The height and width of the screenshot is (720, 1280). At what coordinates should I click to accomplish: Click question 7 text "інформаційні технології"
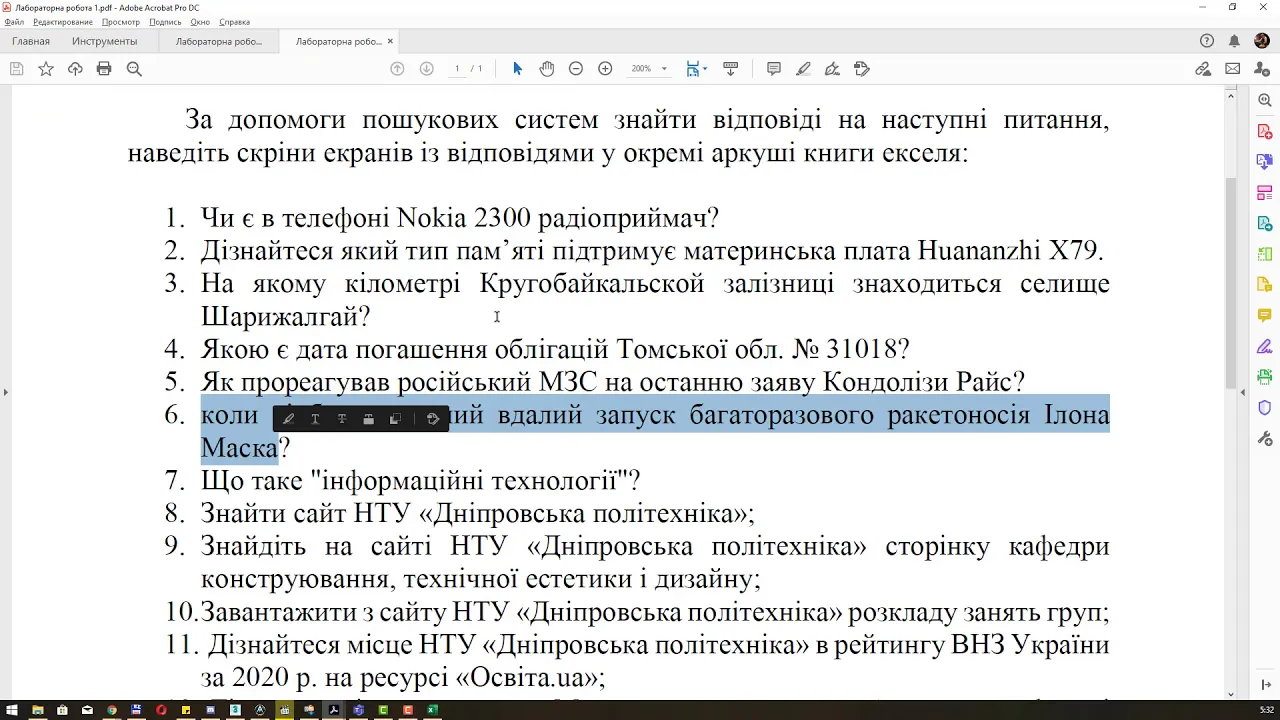coord(469,481)
